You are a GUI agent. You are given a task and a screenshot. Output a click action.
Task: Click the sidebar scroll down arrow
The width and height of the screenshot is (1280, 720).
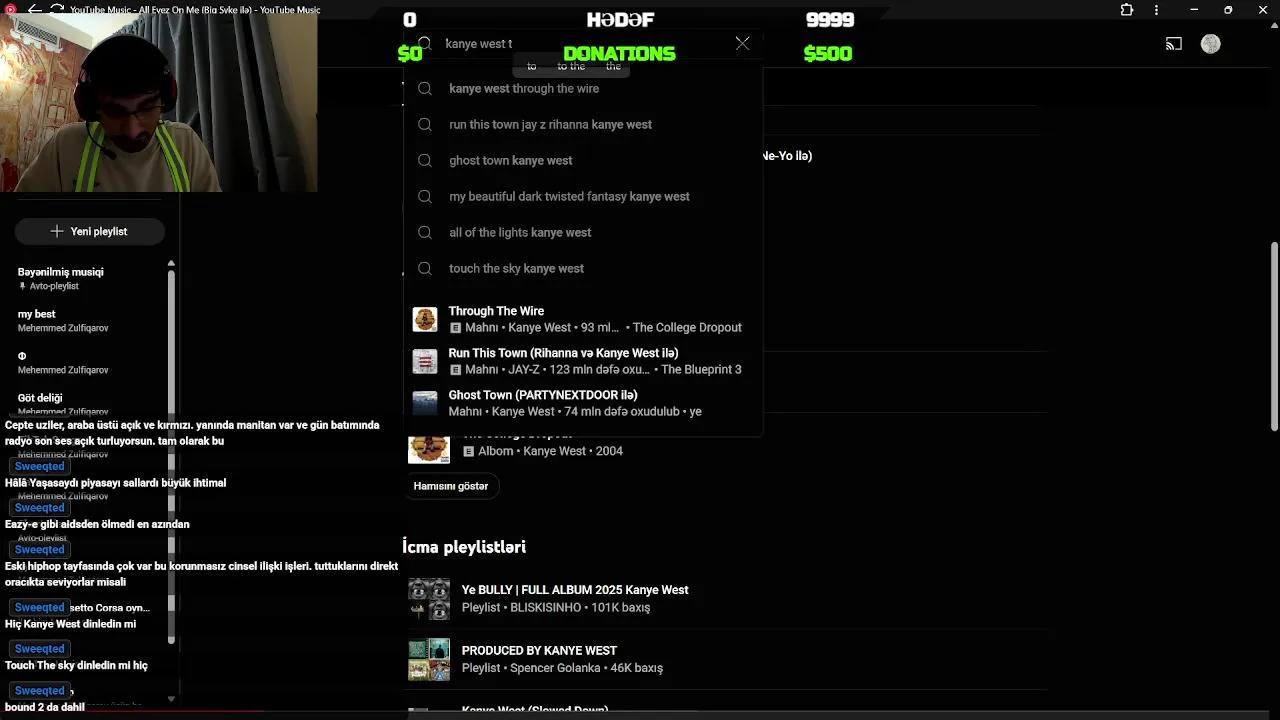pyautogui.click(x=171, y=698)
